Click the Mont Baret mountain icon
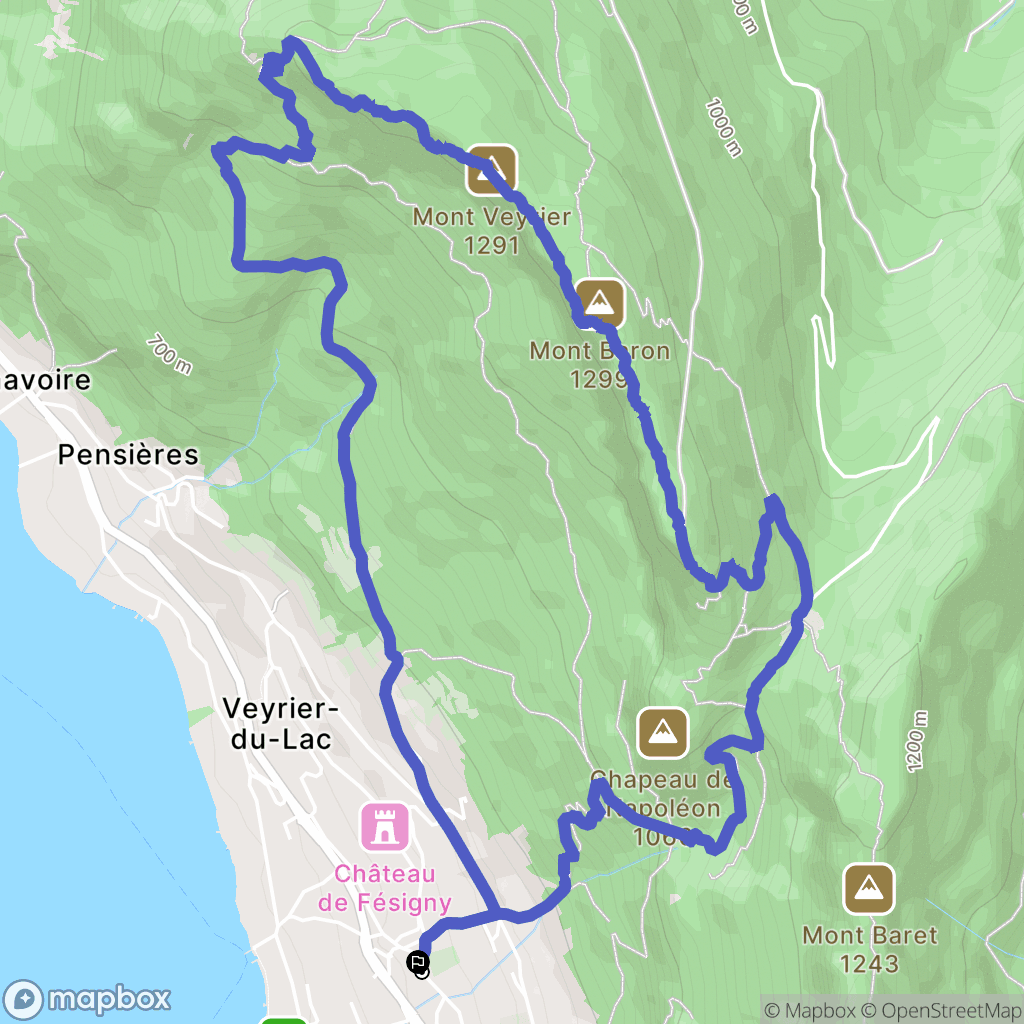This screenshot has width=1024, height=1024. (869, 889)
